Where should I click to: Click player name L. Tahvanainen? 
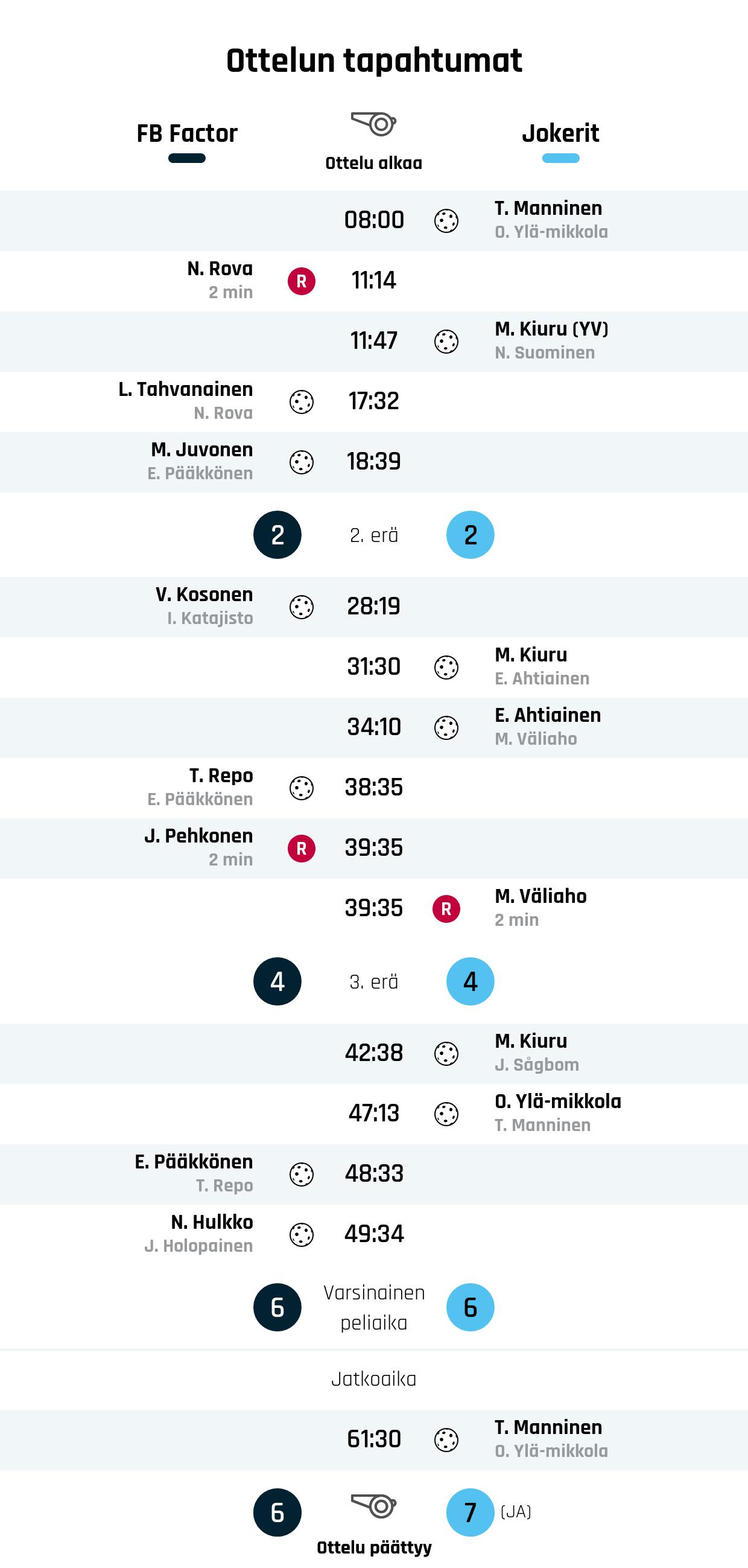(186, 389)
